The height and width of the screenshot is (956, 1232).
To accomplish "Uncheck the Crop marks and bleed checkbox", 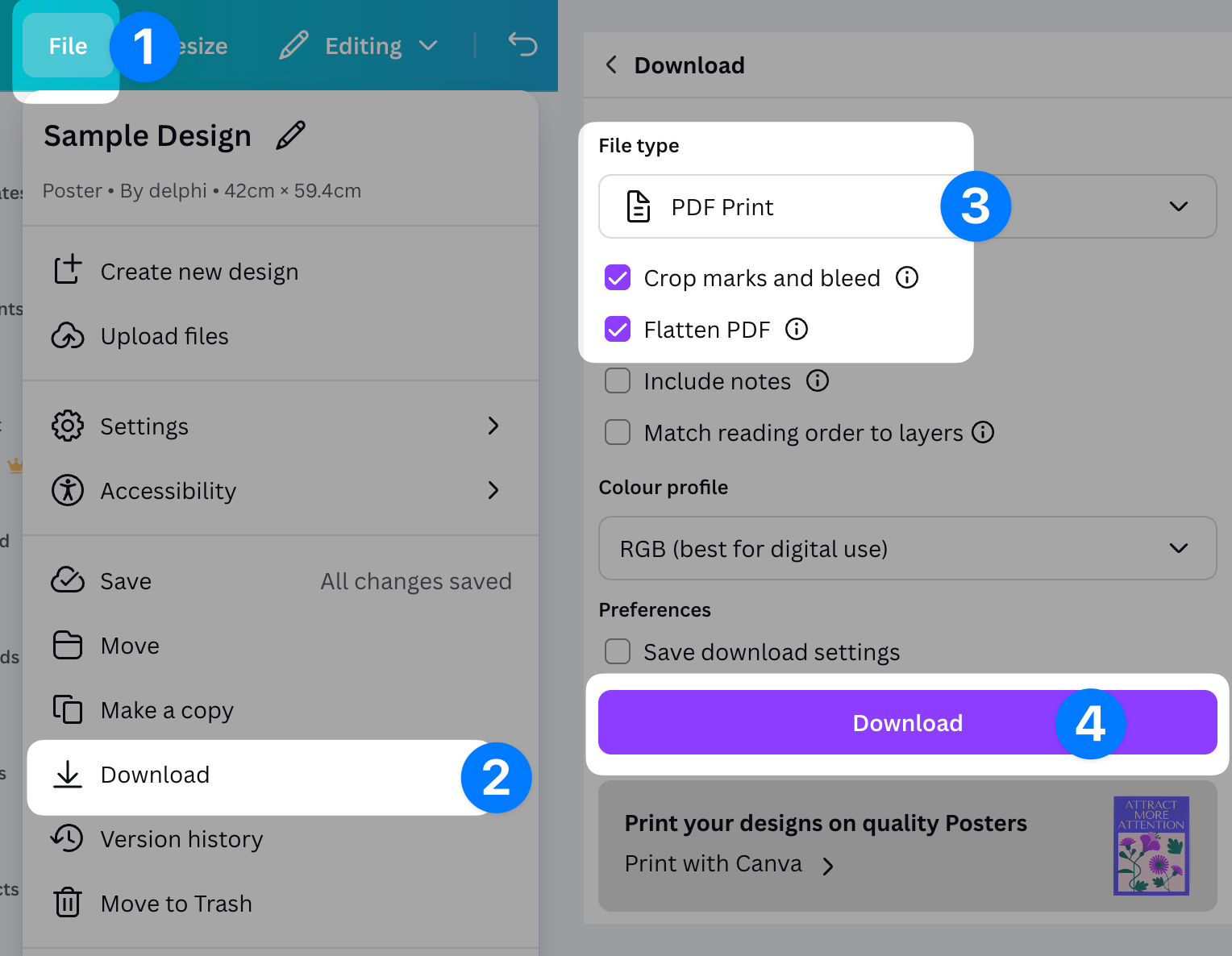I will 618,278.
